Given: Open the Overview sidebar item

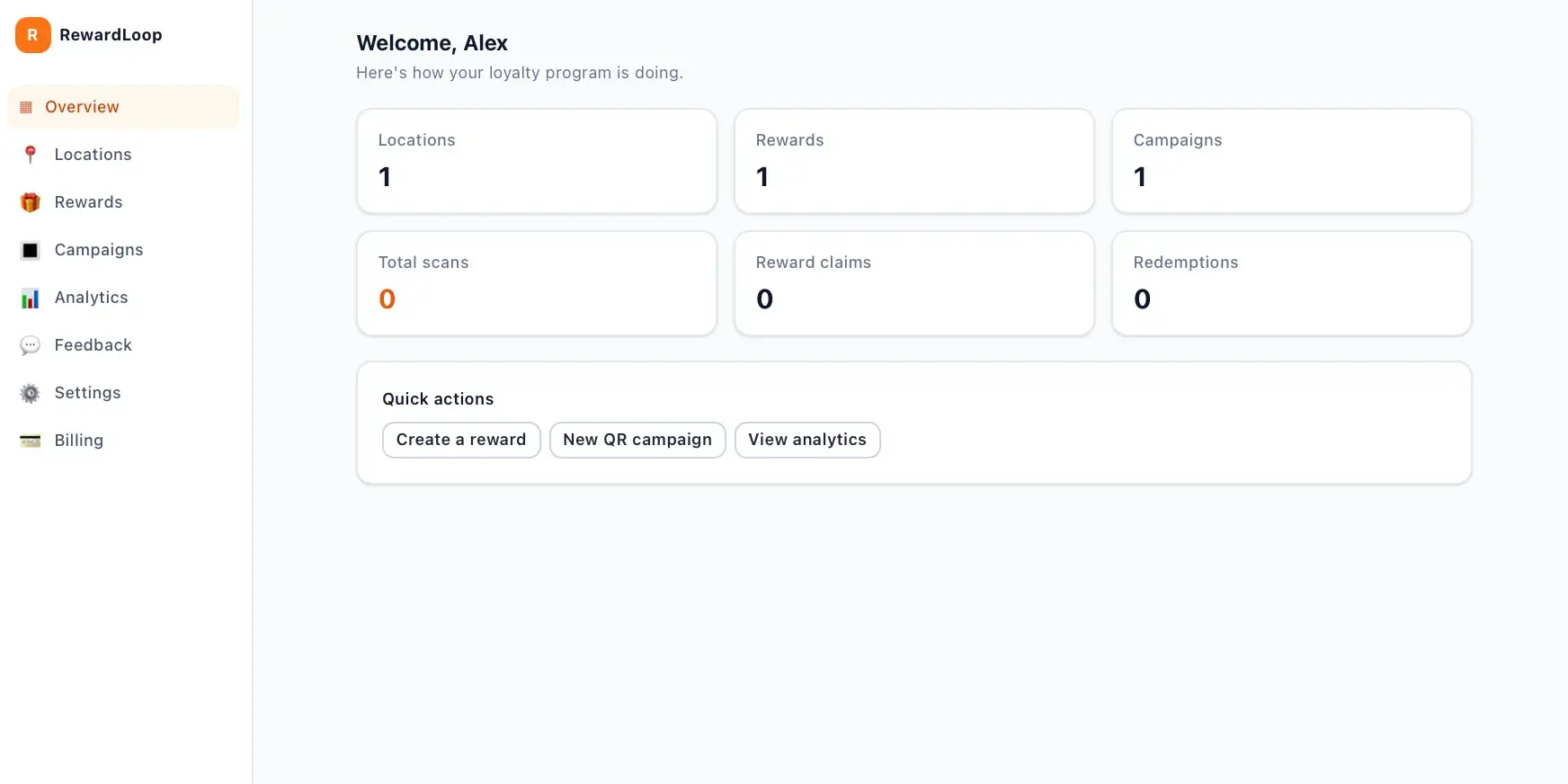Looking at the screenshot, I should coord(123,107).
